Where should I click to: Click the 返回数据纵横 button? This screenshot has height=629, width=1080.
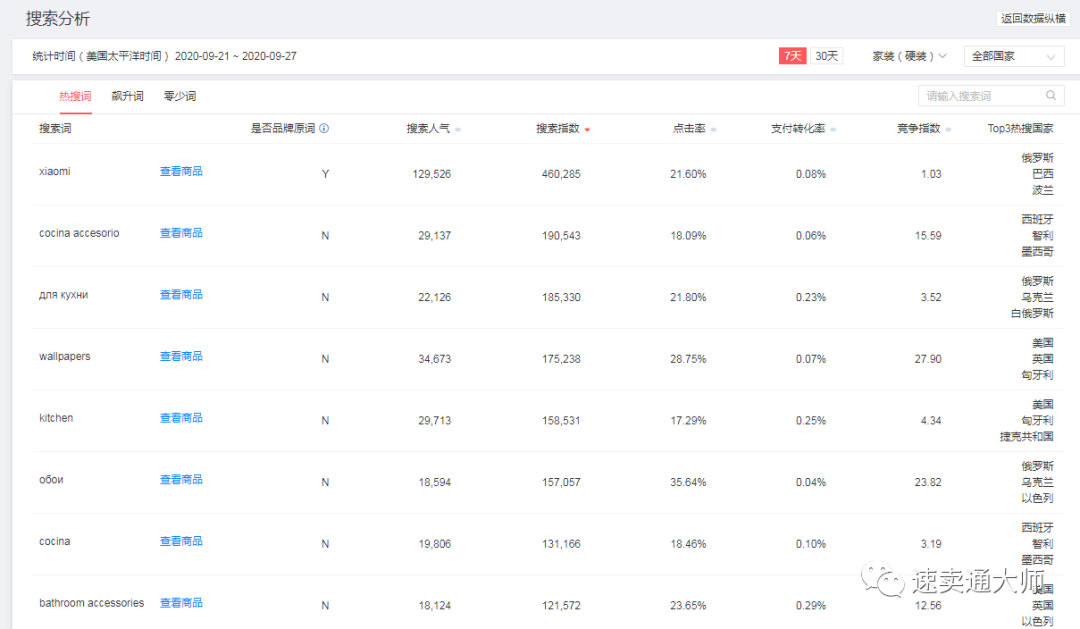1032,18
